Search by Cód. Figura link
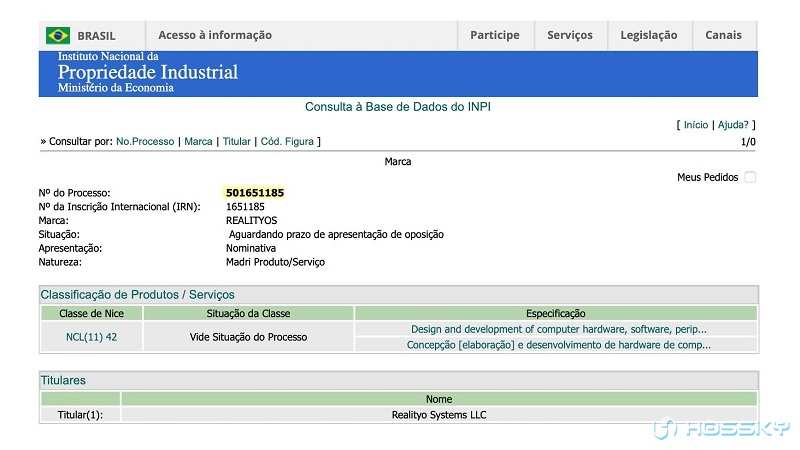The height and width of the screenshot is (450, 800). click(x=287, y=141)
